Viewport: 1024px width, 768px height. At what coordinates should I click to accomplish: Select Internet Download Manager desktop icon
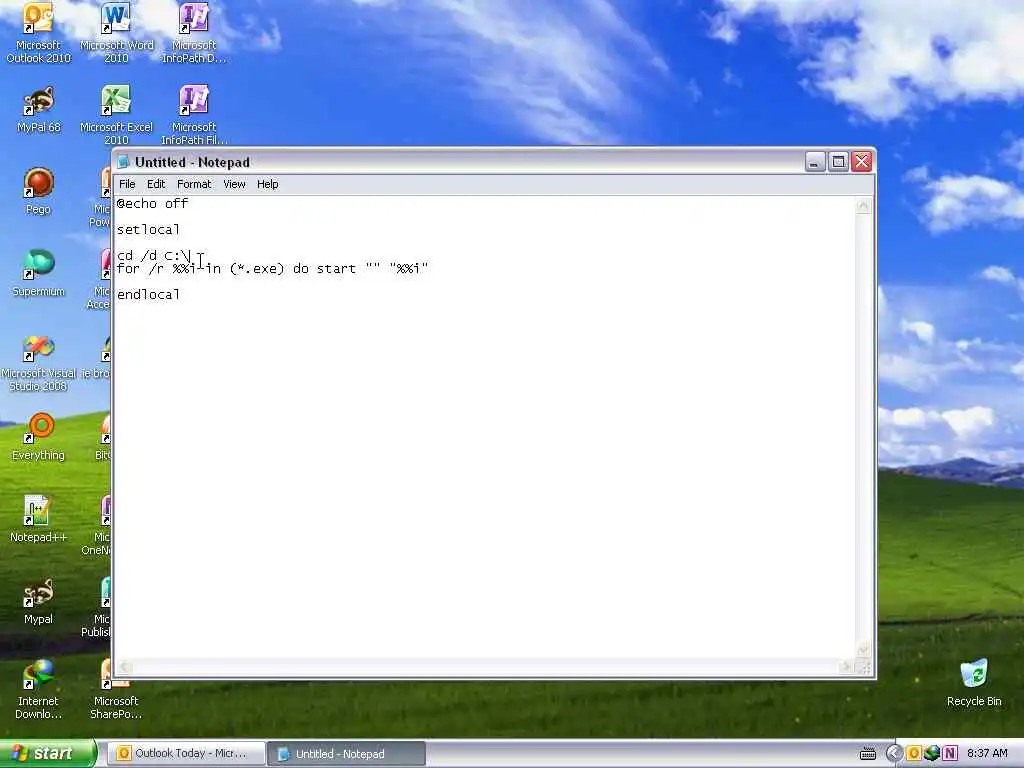(38, 690)
